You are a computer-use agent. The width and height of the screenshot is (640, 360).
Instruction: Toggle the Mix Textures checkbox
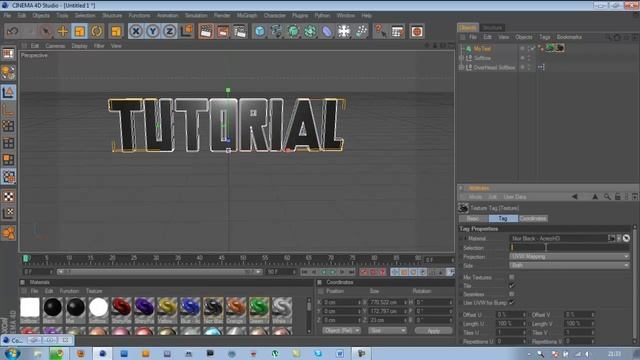(511, 277)
